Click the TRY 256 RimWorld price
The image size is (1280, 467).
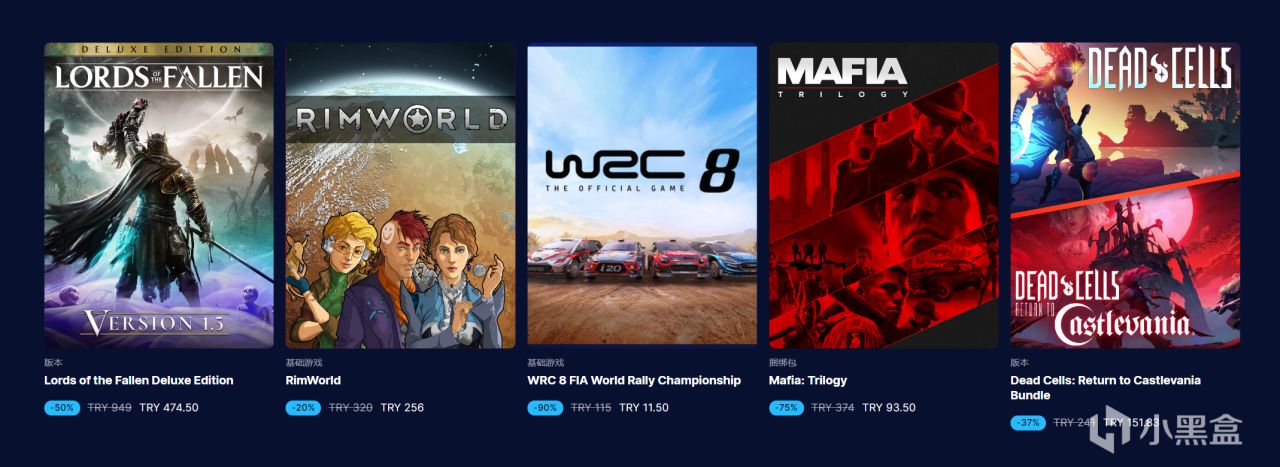click(403, 408)
